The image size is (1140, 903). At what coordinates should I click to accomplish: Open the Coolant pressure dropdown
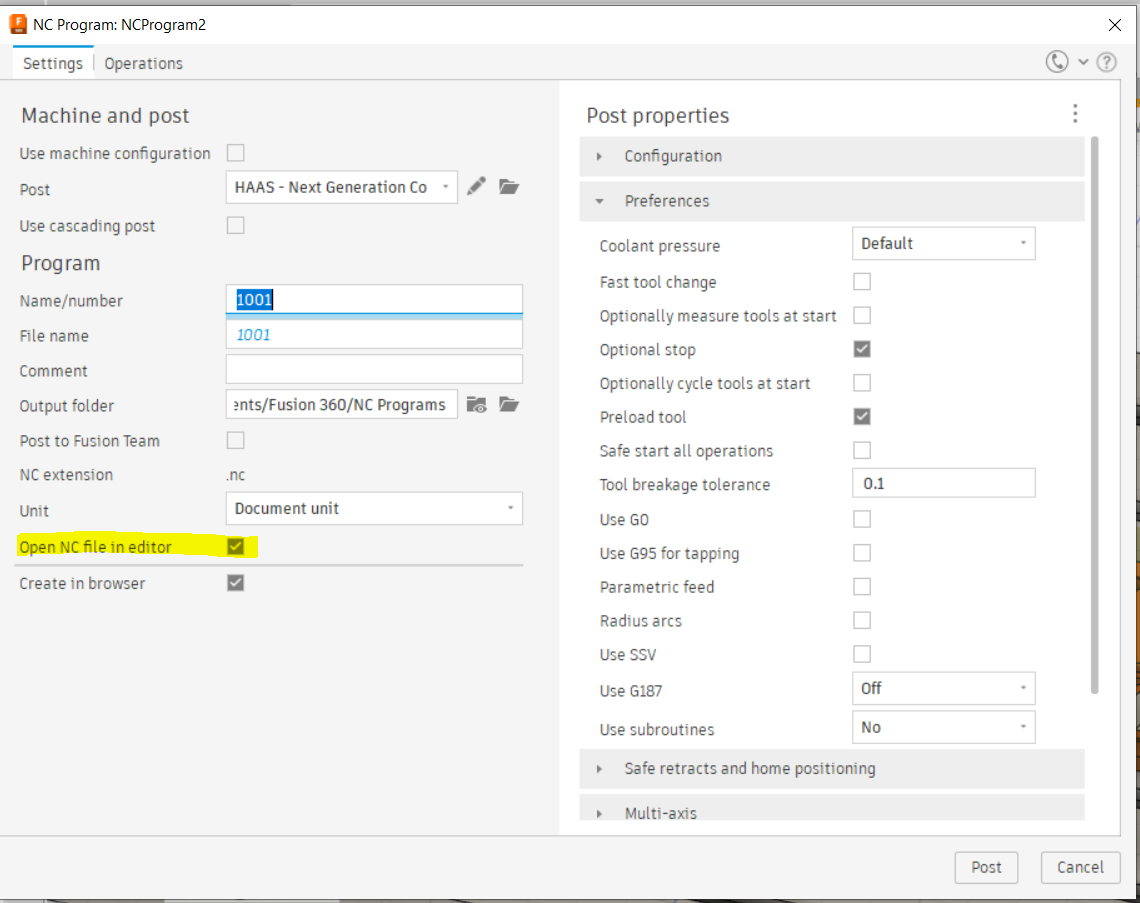point(943,243)
